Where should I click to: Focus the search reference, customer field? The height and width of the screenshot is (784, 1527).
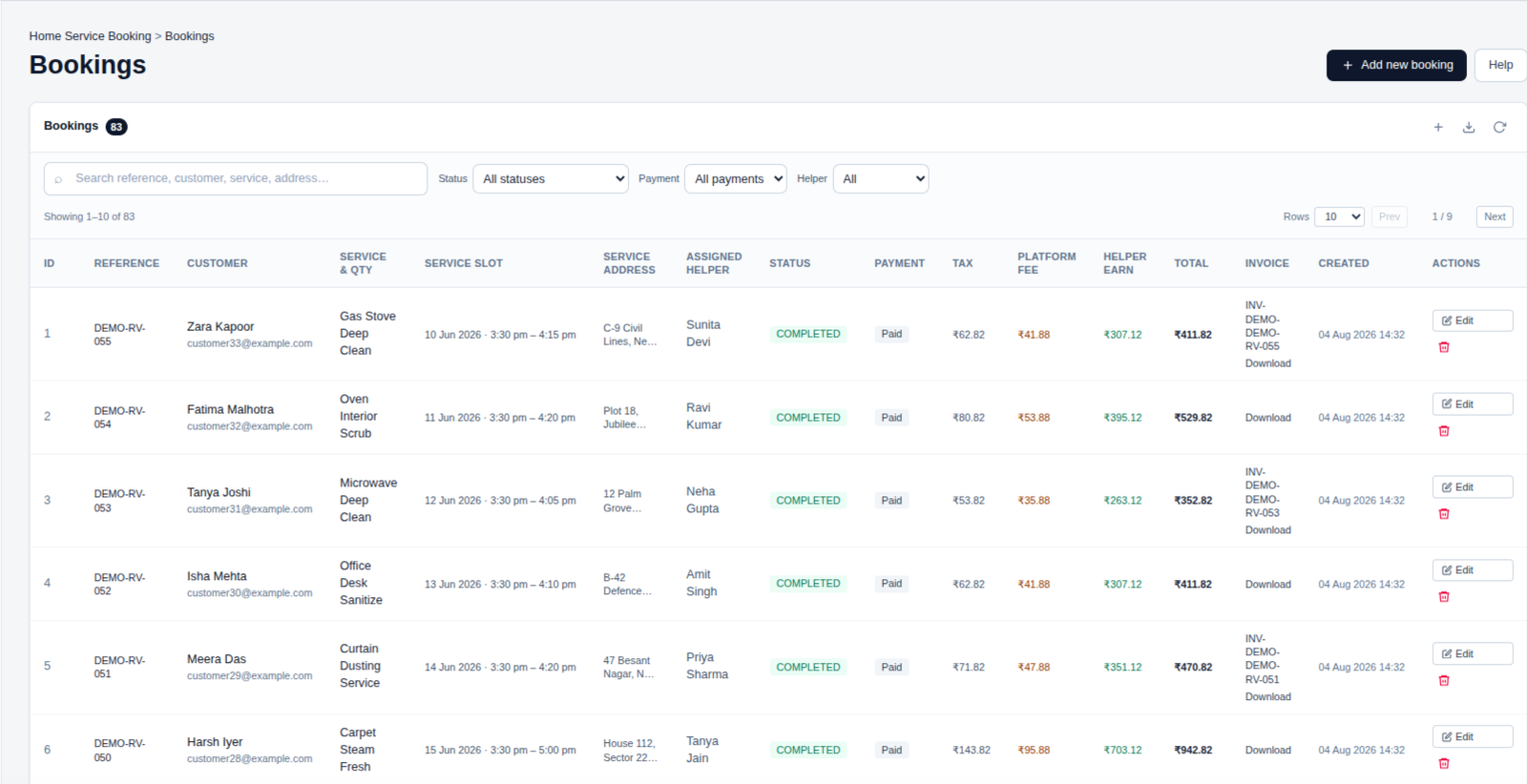[x=236, y=178]
